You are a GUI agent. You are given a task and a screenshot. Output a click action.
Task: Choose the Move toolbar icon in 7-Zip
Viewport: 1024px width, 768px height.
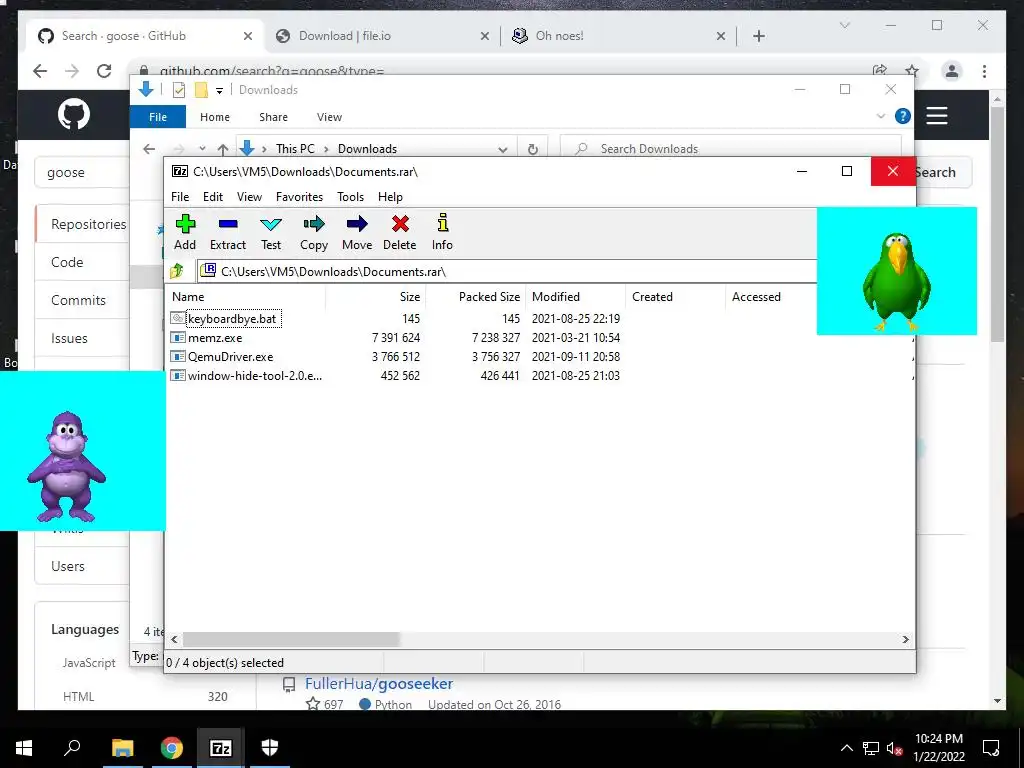(357, 232)
